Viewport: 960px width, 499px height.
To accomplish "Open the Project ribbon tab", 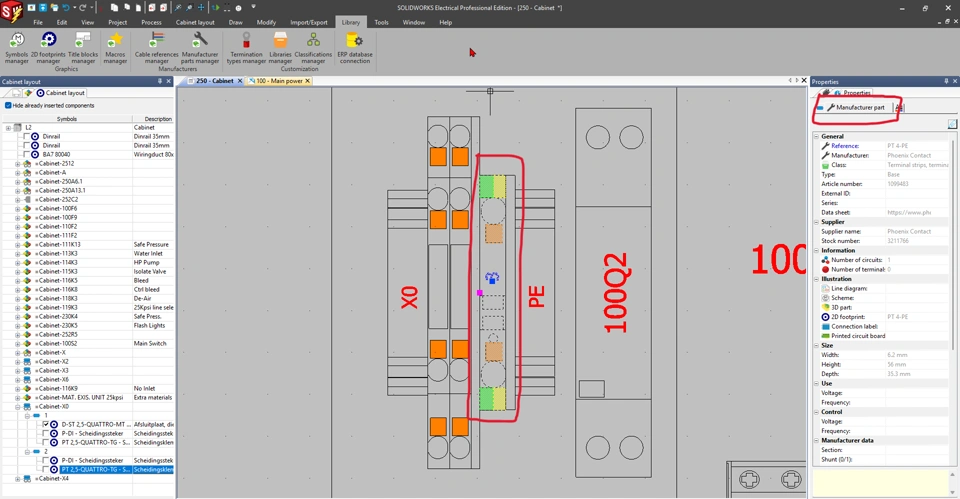I will pos(118,22).
